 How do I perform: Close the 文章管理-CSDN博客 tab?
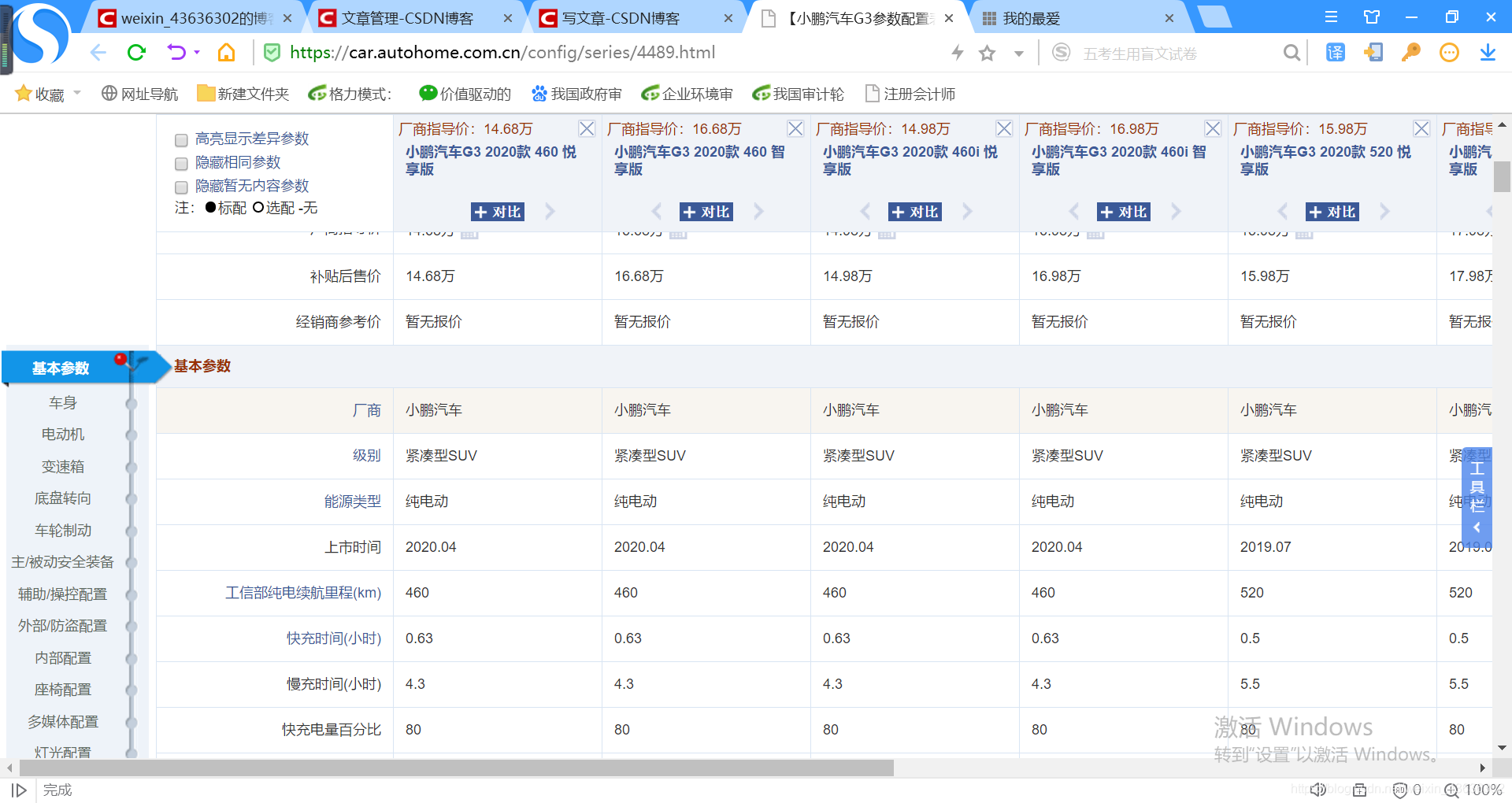coord(508,18)
